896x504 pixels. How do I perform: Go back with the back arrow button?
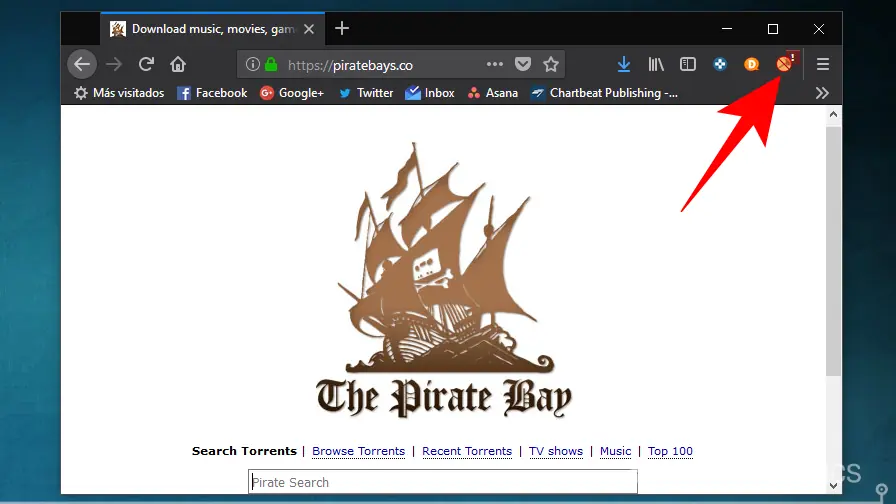(82, 64)
